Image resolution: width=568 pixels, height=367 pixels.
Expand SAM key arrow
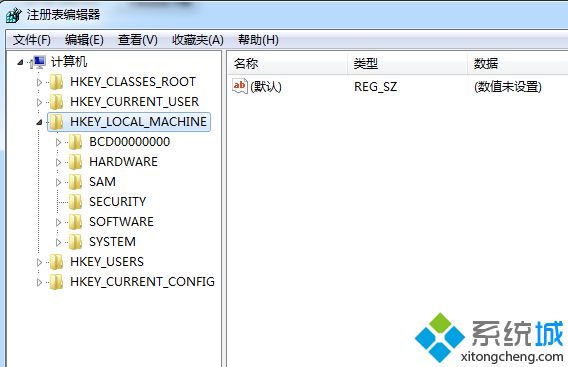point(58,182)
